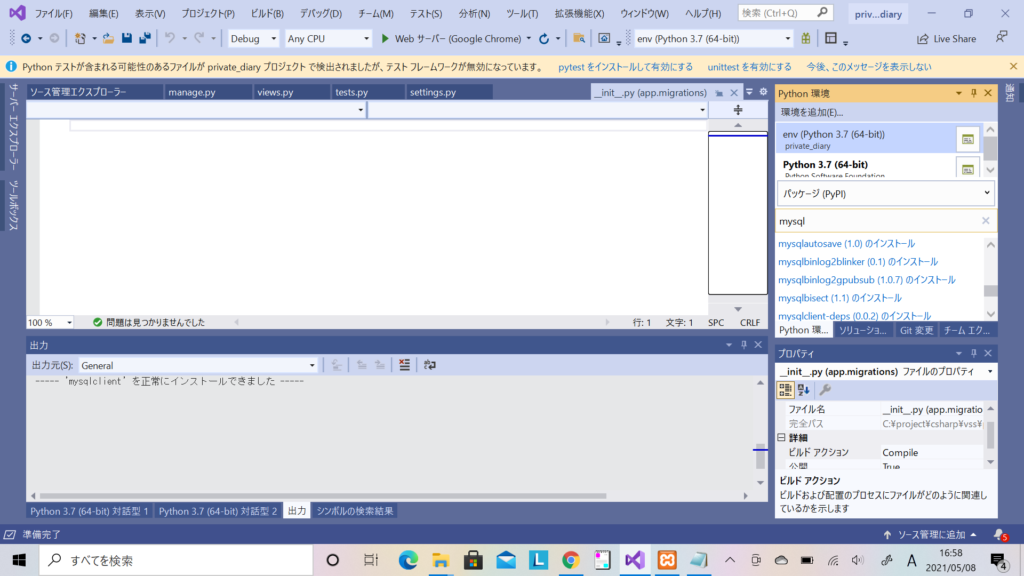The height and width of the screenshot is (576, 1024).
Task: Click the send feedback icon
Action: (x=1001, y=38)
